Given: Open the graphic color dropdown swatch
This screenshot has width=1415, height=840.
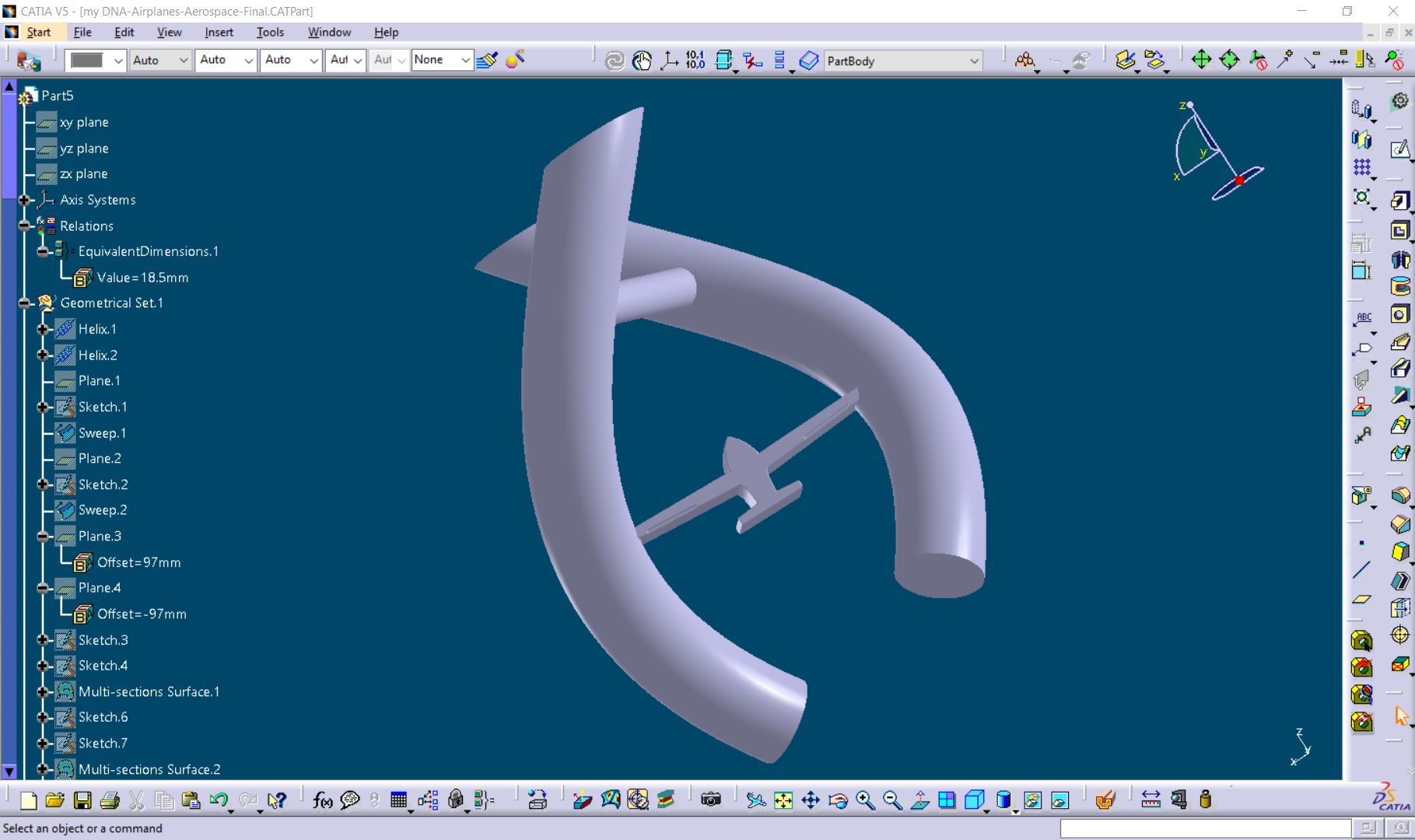Looking at the screenshot, I should click(95, 60).
